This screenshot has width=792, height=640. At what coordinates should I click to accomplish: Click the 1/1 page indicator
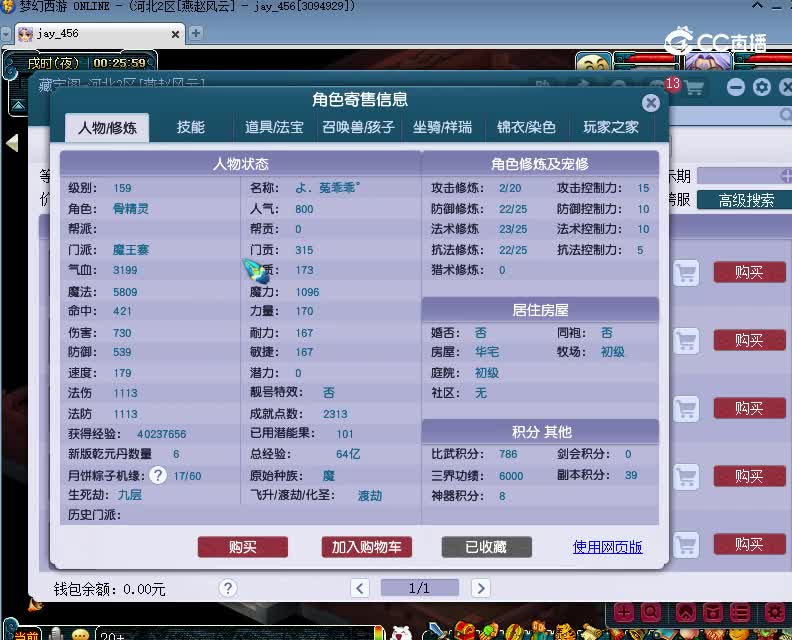click(x=420, y=588)
